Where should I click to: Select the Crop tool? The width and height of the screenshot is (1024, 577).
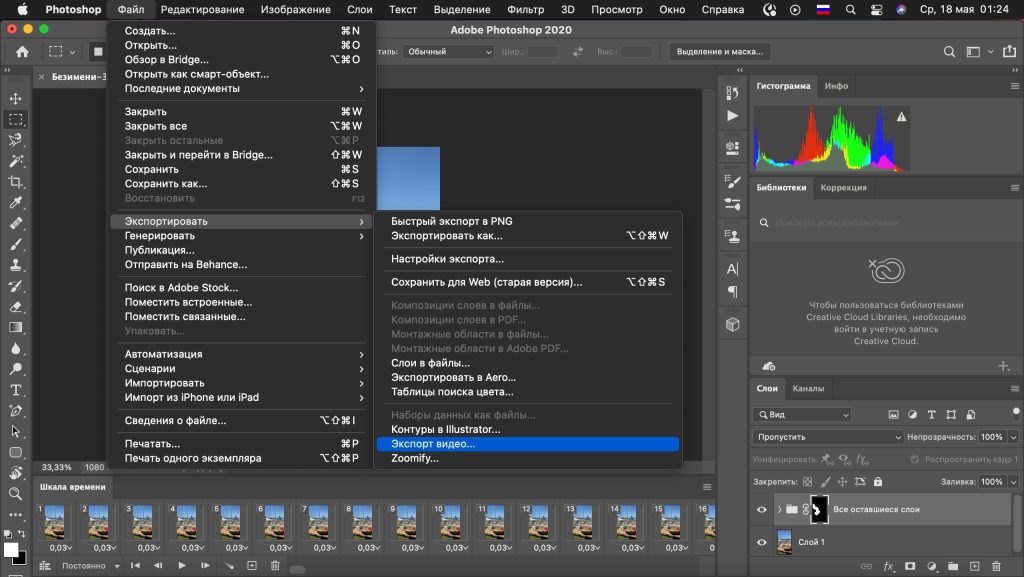(15, 182)
